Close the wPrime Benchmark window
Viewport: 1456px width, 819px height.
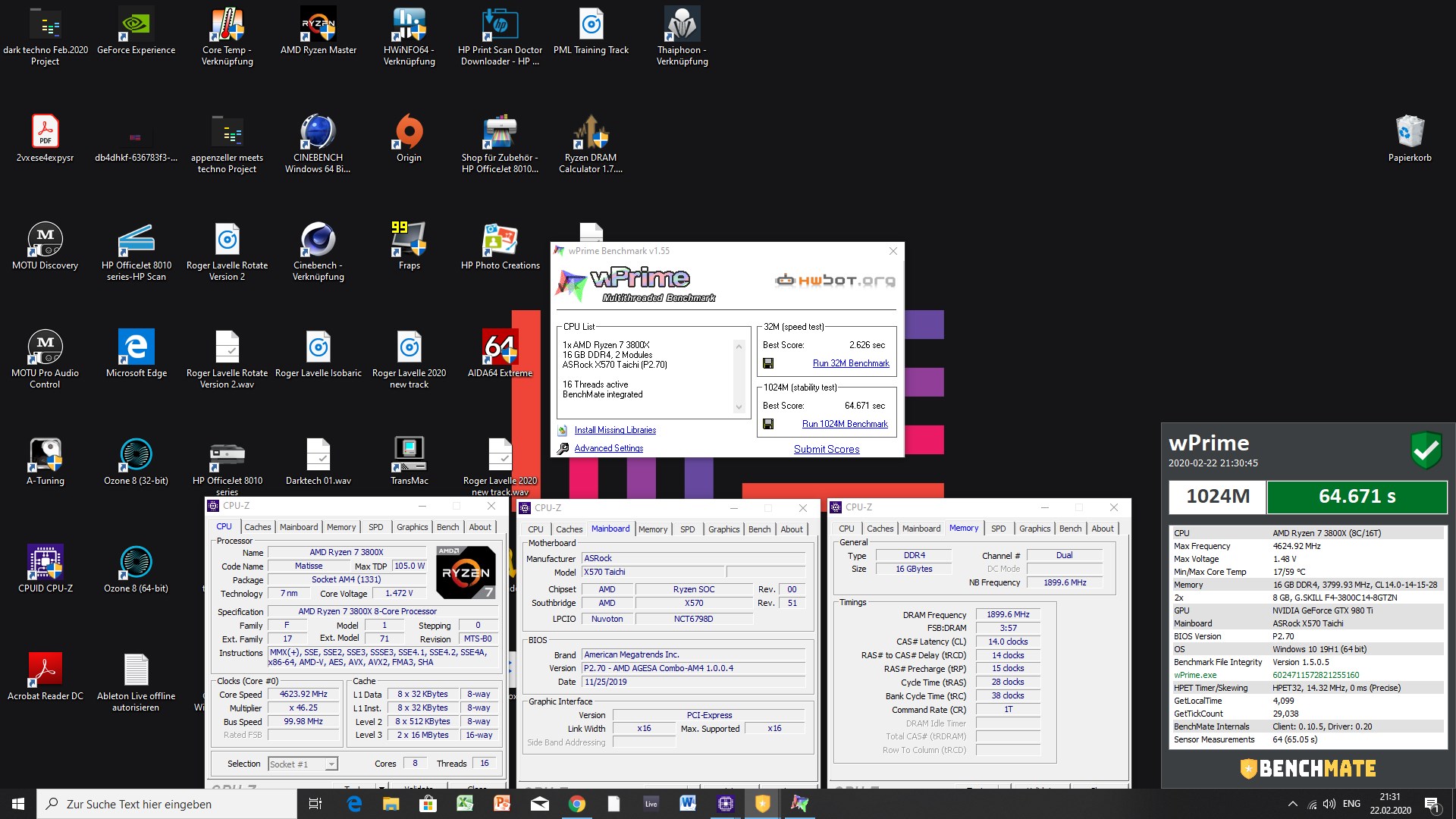click(x=893, y=251)
